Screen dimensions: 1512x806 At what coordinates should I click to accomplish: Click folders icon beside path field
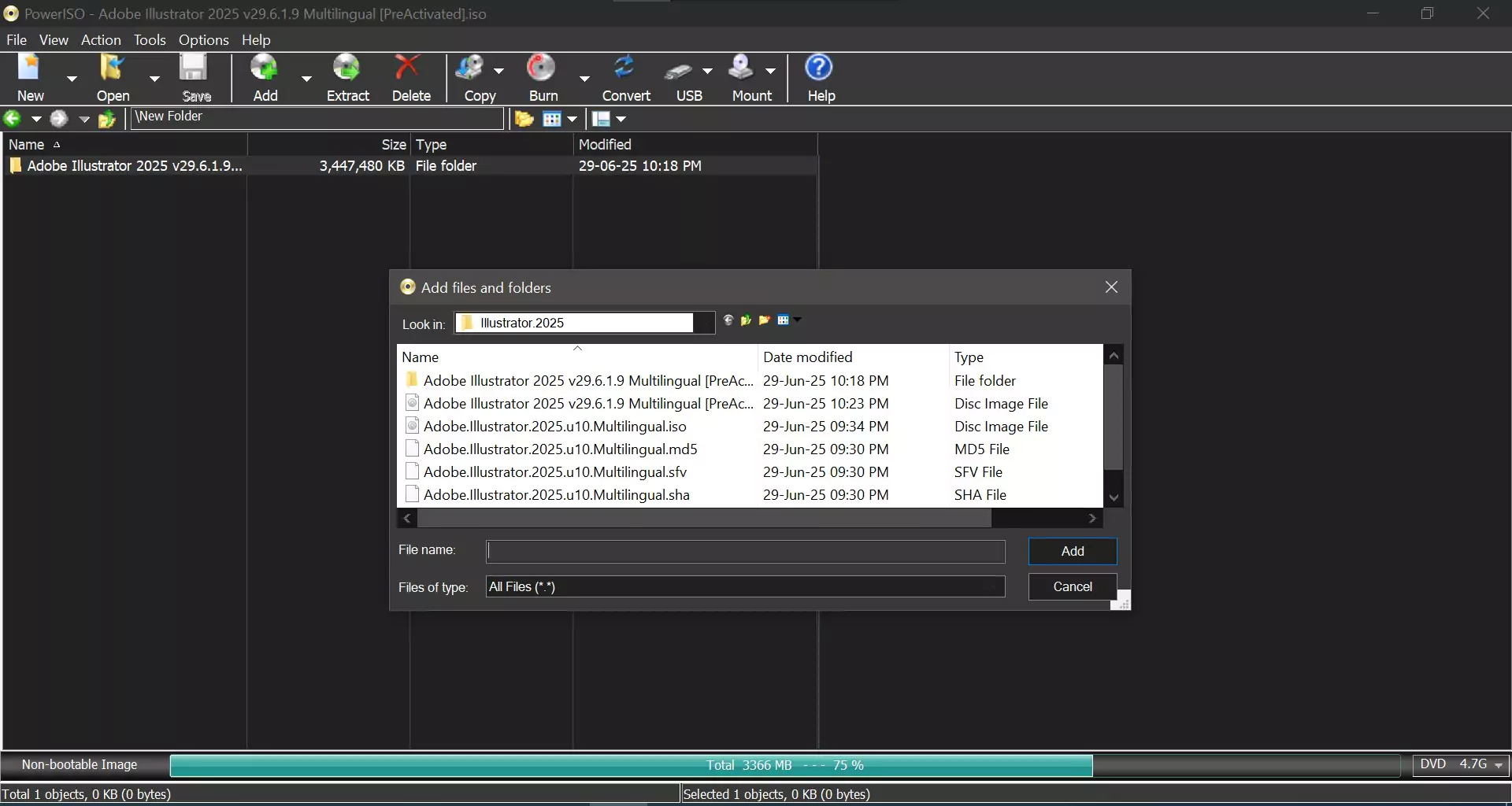click(x=524, y=119)
